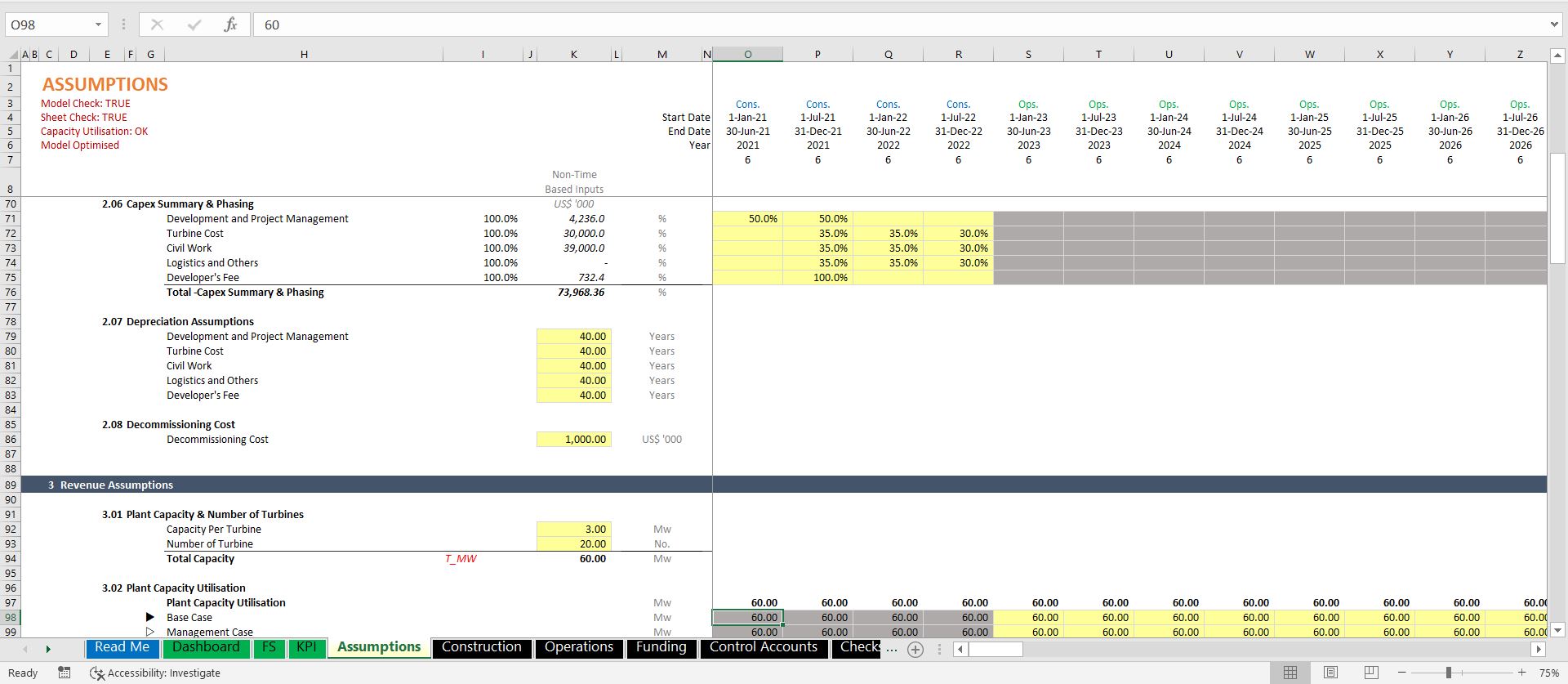Select the Base Case filled arrow radio

pos(149,617)
